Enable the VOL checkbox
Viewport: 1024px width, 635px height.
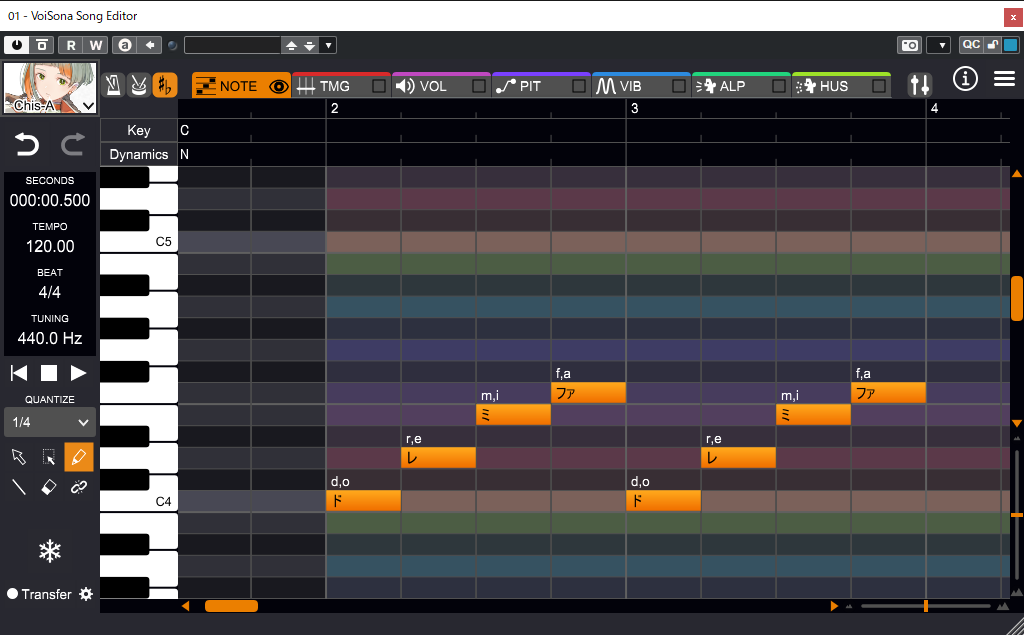point(479,86)
